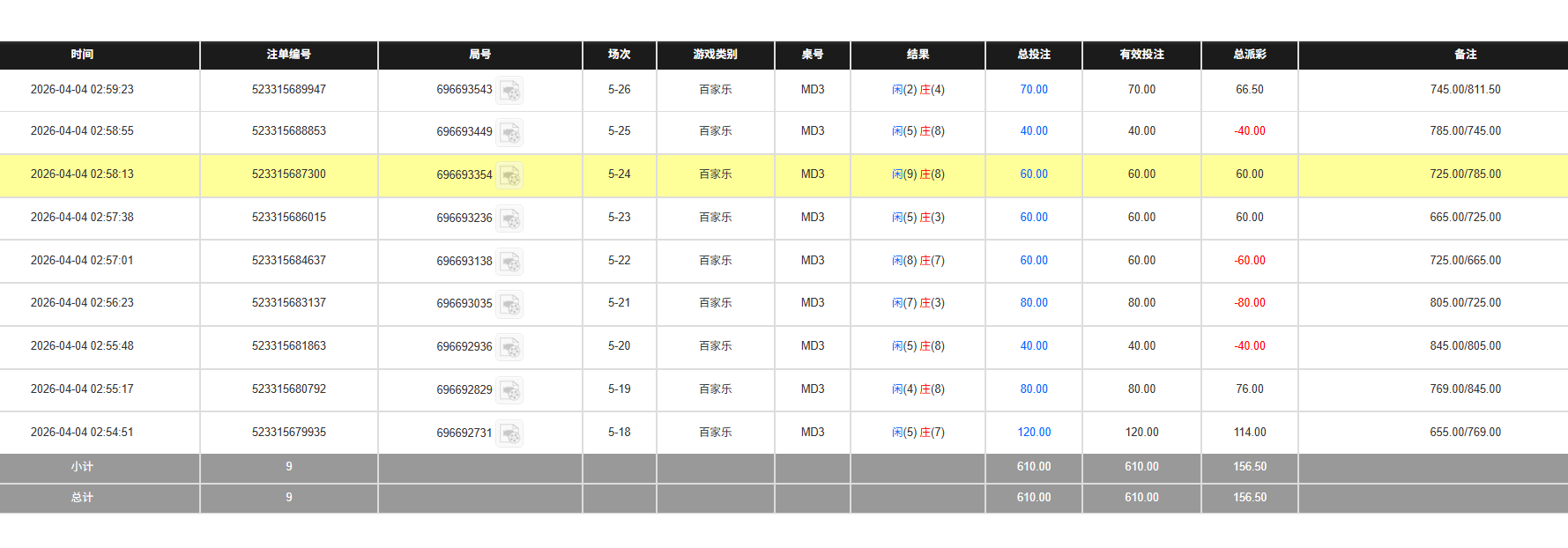Click the 场次 column header

[x=620, y=55]
